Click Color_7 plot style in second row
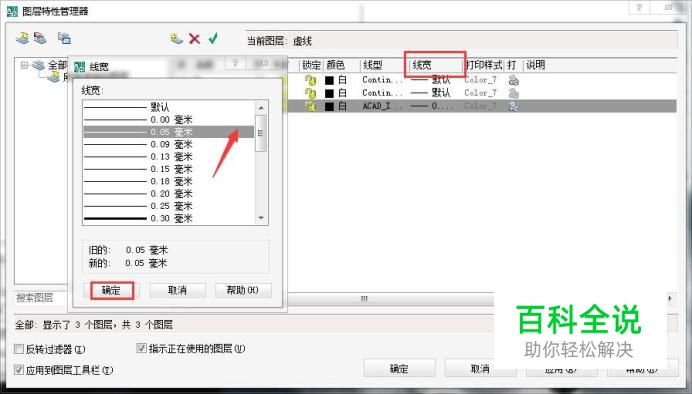The width and height of the screenshot is (692, 394). 481,93
